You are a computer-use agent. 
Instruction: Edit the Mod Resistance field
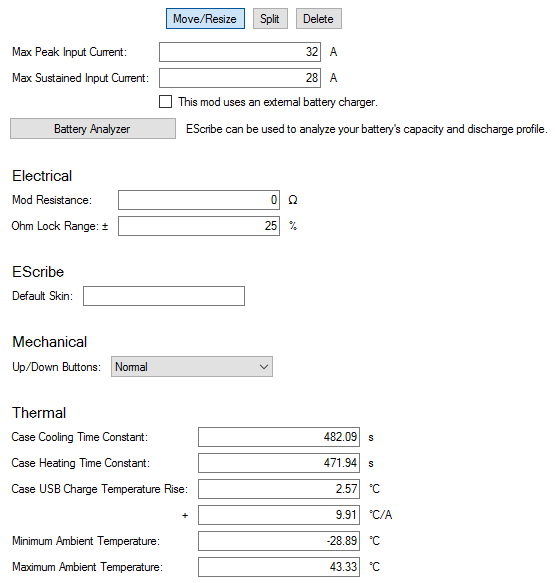click(199, 200)
